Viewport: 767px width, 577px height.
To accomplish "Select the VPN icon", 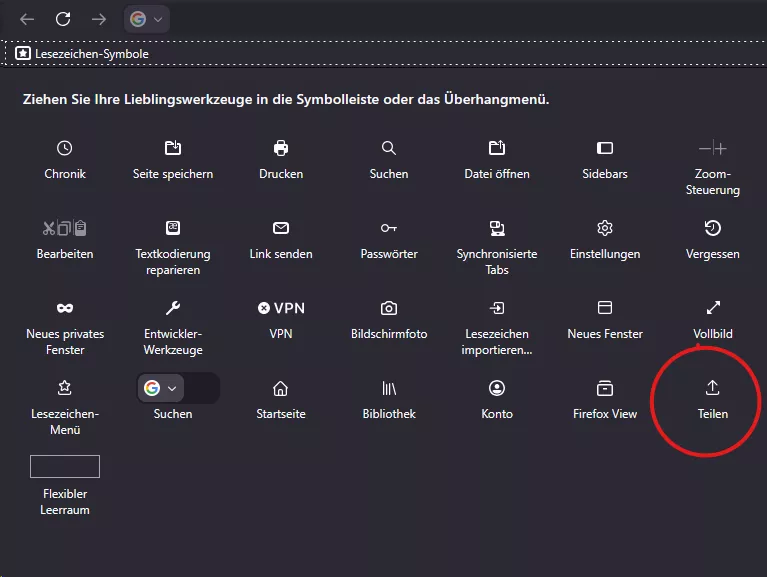I will [281, 308].
